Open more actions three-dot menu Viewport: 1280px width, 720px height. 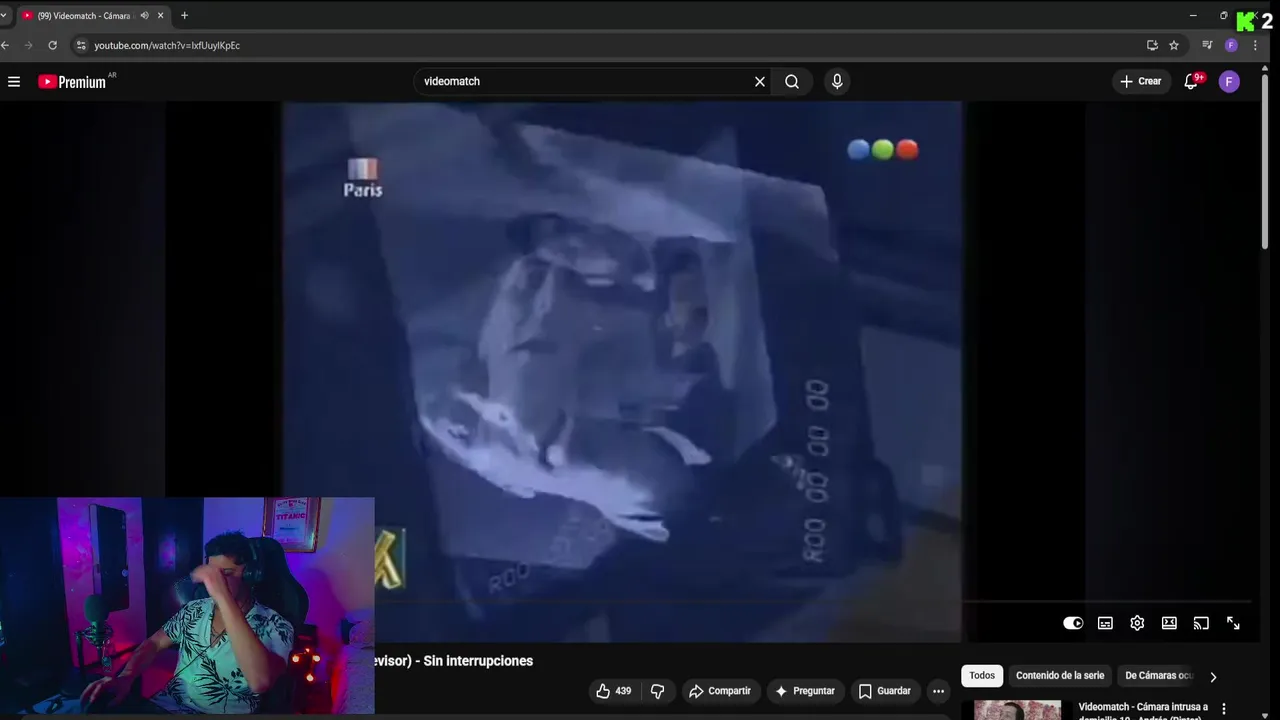(938, 691)
